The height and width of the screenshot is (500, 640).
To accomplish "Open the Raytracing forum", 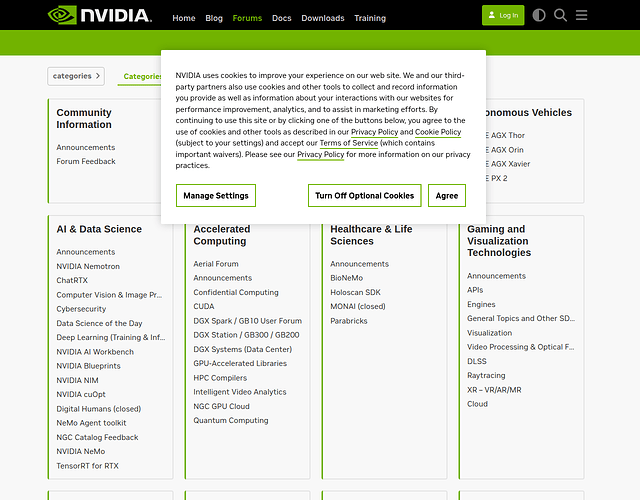I will [486, 376].
